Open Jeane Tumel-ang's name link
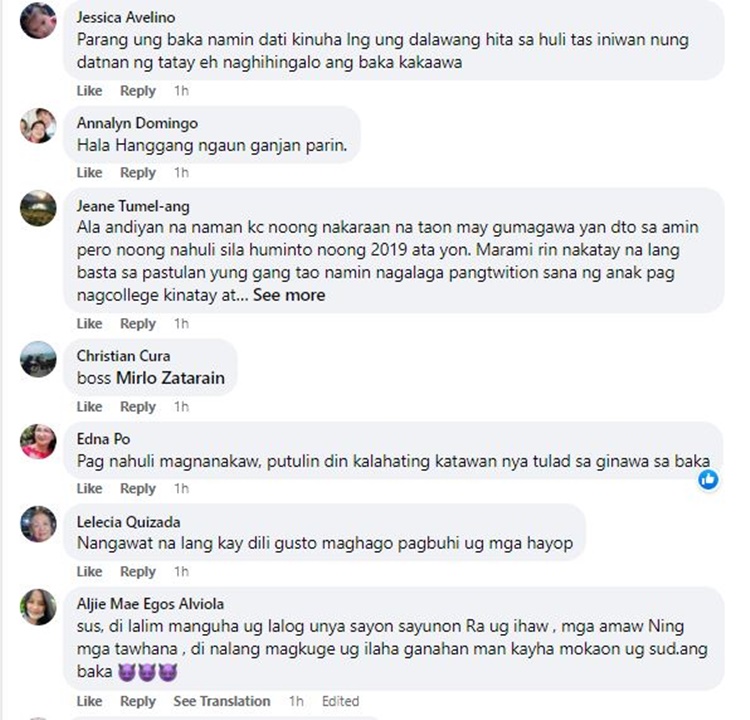Image resolution: width=750 pixels, height=720 pixels. [133, 206]
